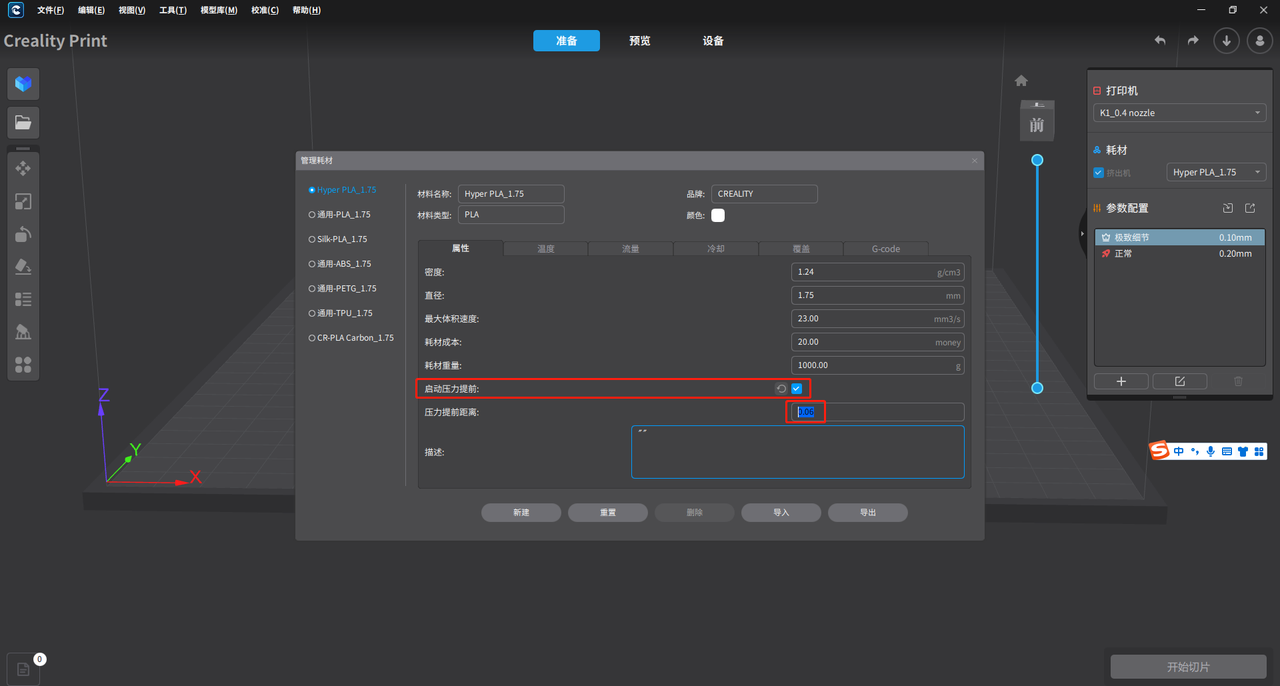Screen dimensions: 1280x686
Task: Select the CR-PLA Carbon_1.75 material radio
Action: (x=312, y=338)
